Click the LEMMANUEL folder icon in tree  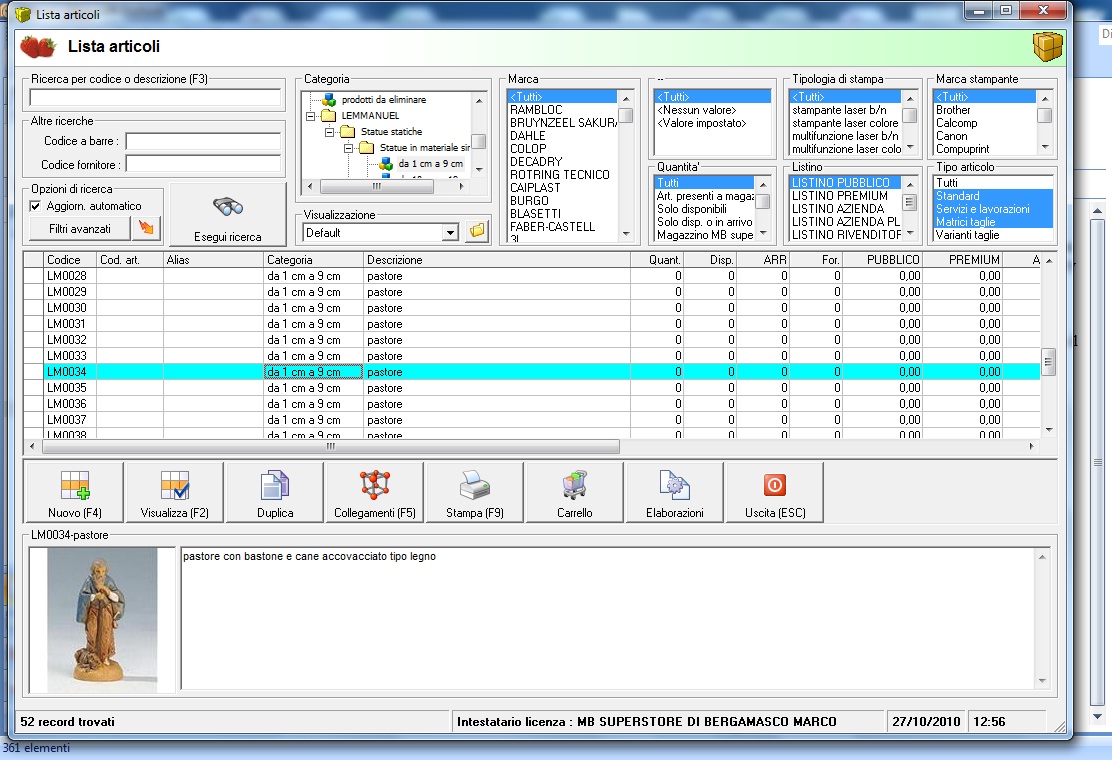pos(328,116)
